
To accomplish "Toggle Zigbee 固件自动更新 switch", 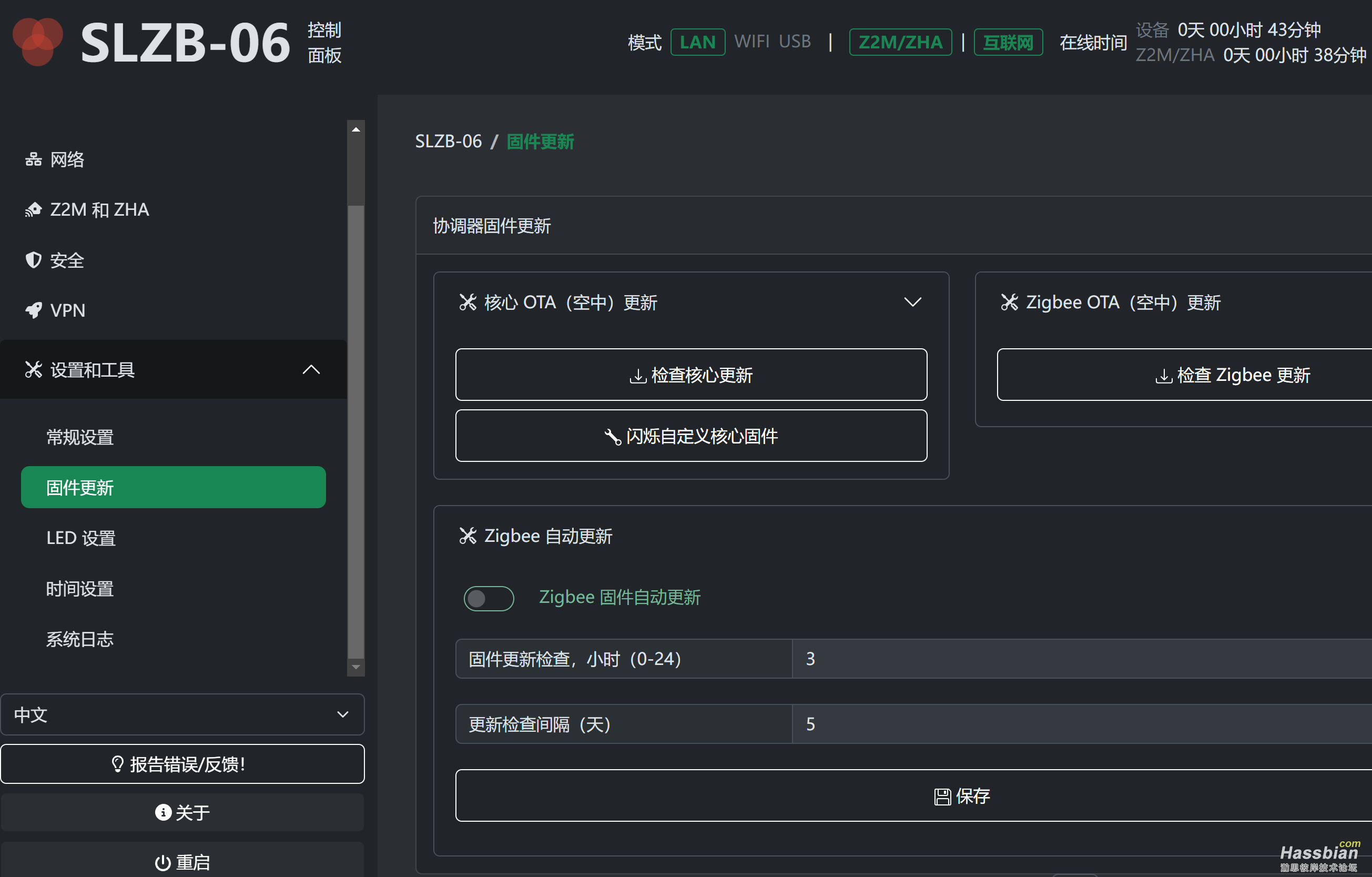I will point(489,598).
